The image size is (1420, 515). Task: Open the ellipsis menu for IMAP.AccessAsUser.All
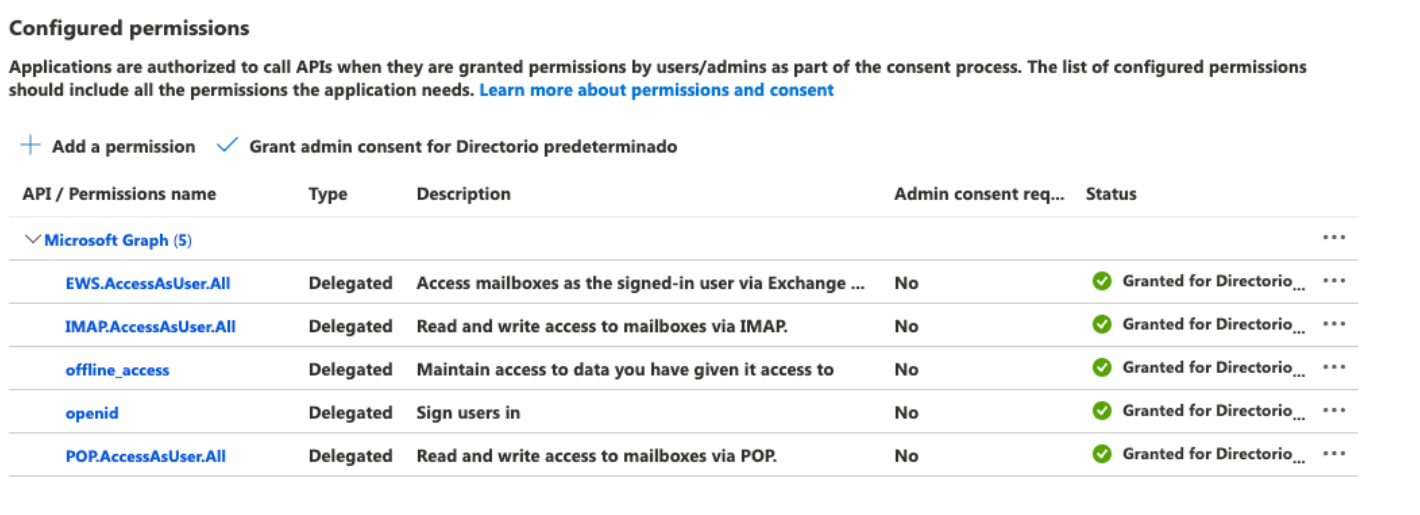coord(1333,325)
